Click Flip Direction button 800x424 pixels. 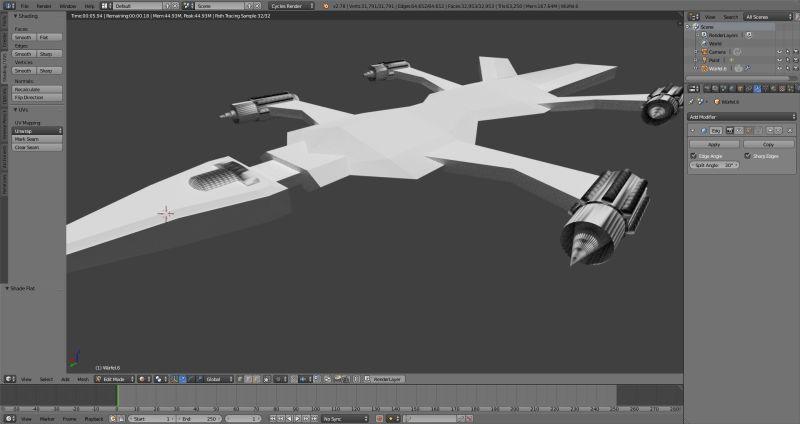coord(37,97)
